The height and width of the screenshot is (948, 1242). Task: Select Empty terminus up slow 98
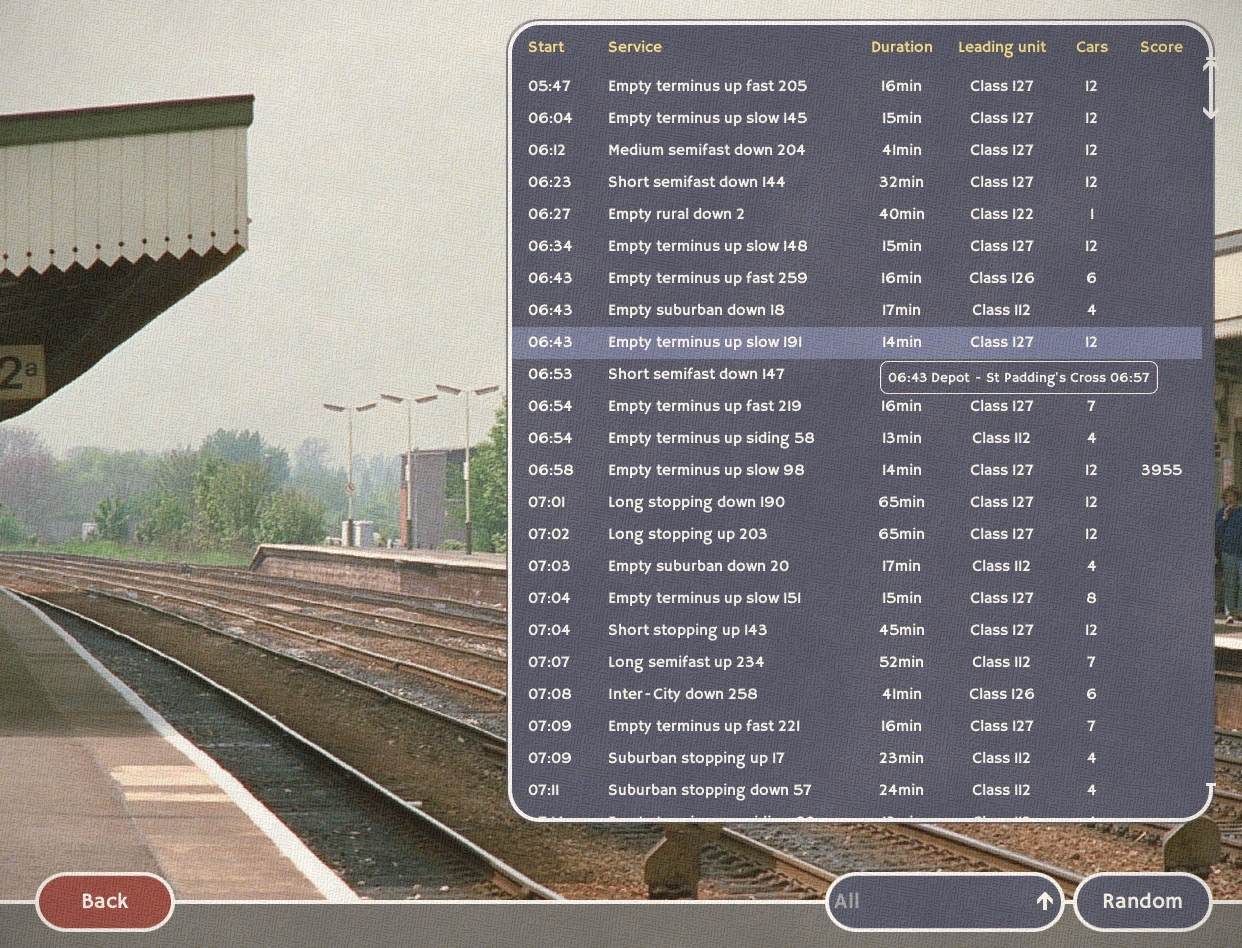tap(857, 470)
